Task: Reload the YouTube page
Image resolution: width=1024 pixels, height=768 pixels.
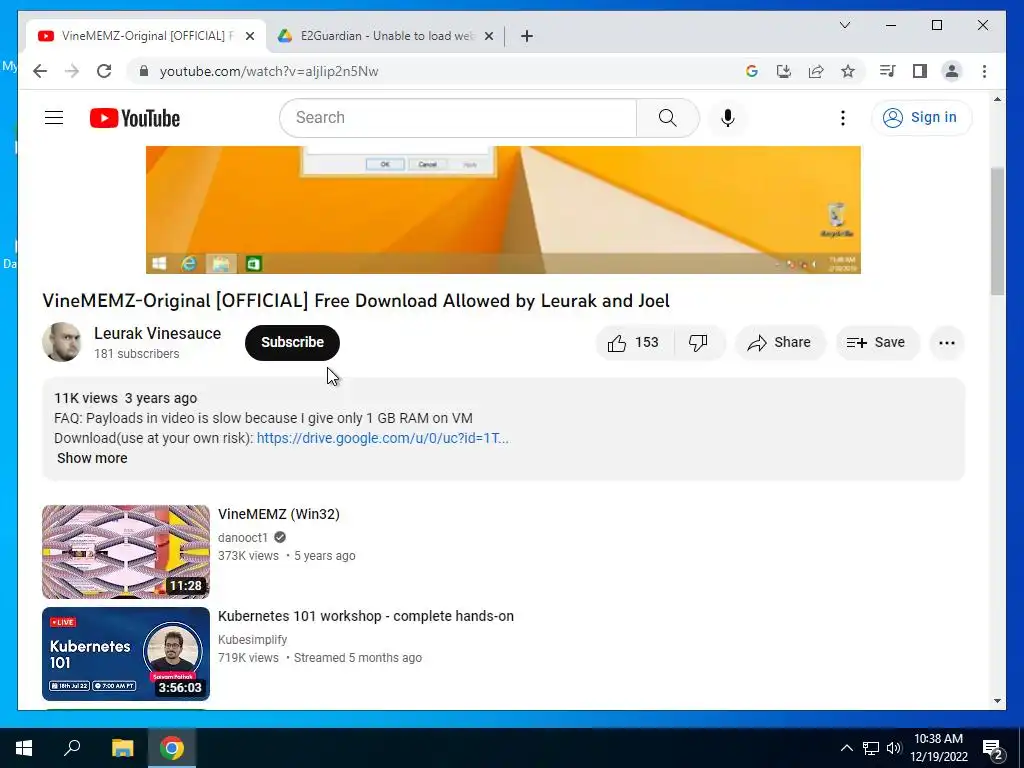Action: [x=104, y=71]
